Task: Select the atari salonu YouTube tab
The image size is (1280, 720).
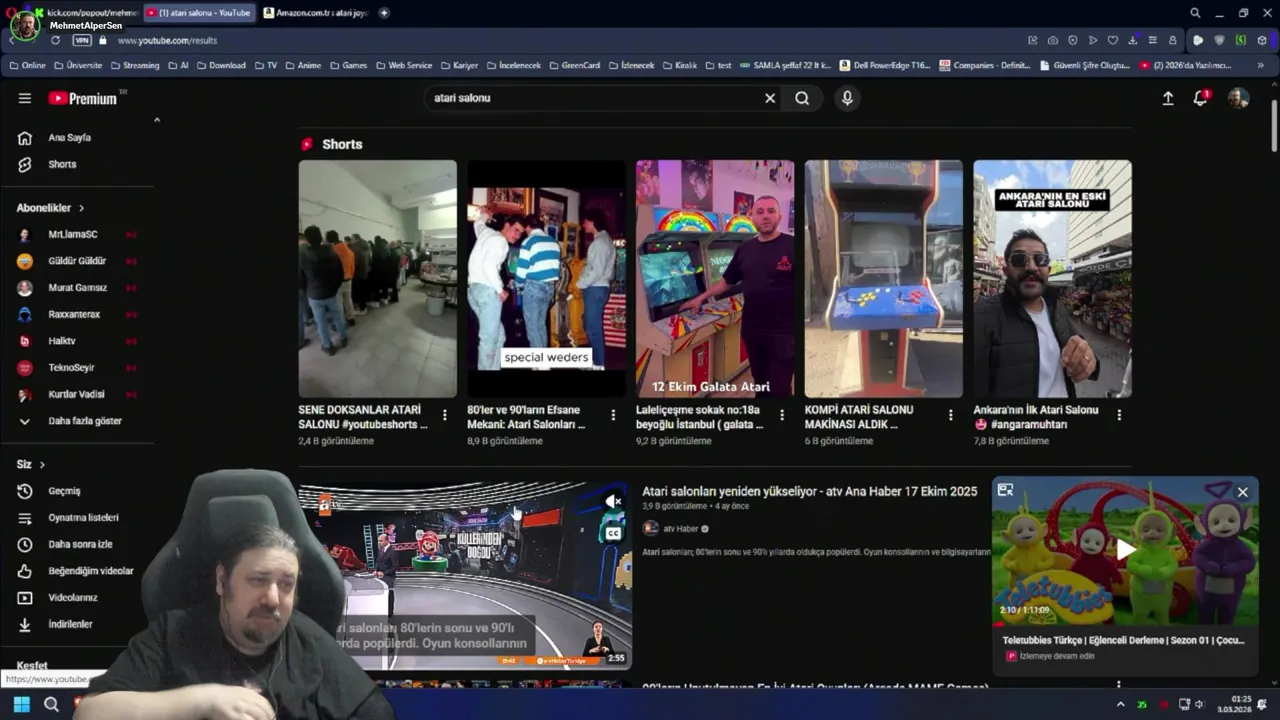Action: click(199, 13)
